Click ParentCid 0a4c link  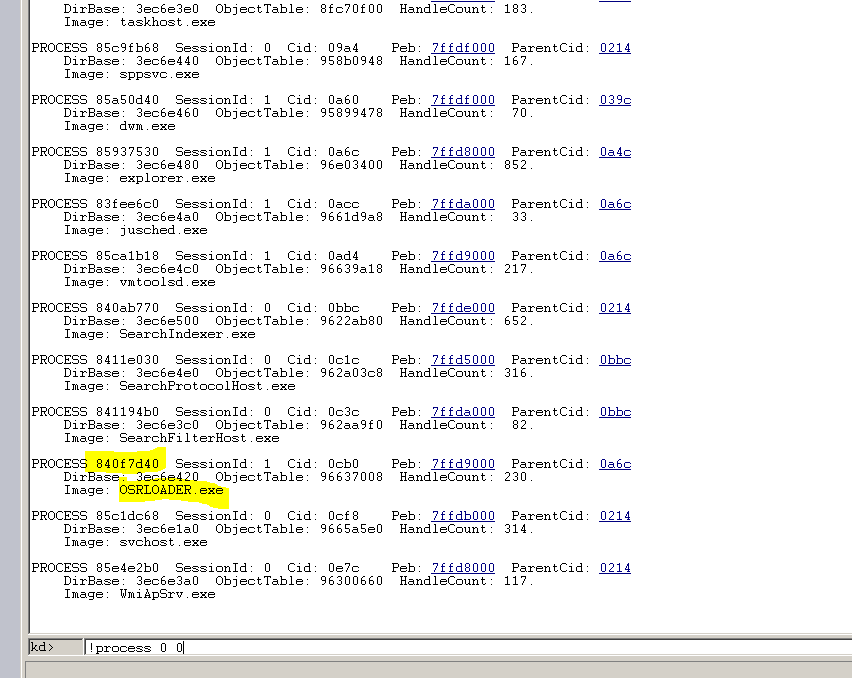pyautogui.click(x=615, y=152)
